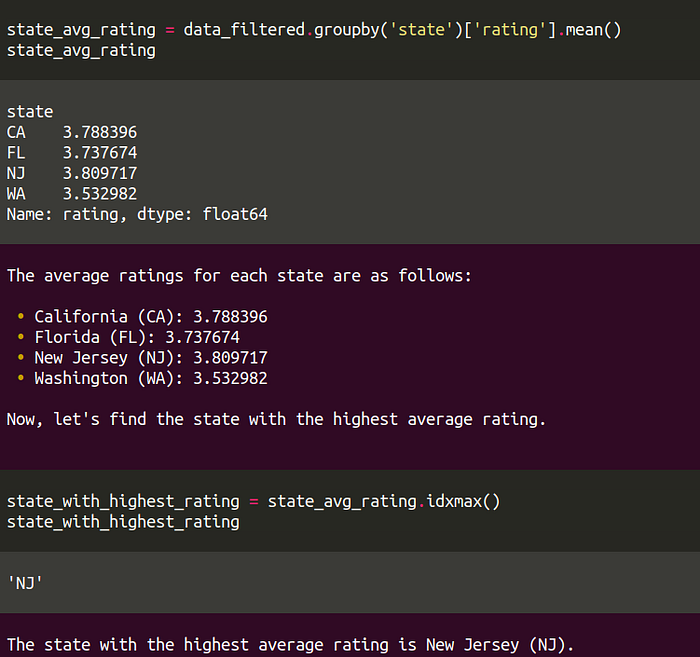Click the sentence about finding highest average rating
This screenshot has height=657, width=700.
(x=276, y=420)
